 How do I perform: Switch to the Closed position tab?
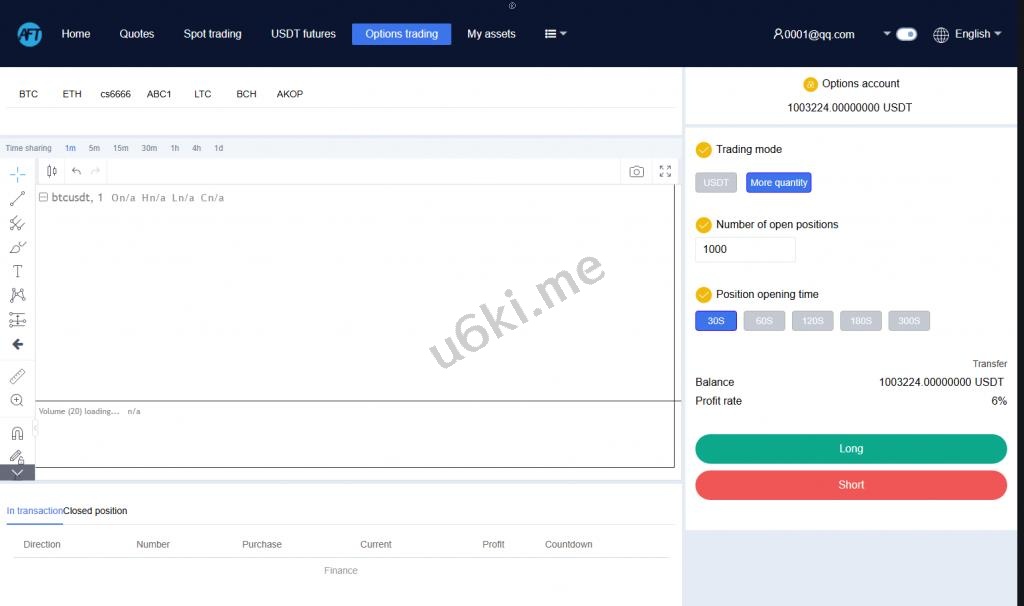click(96, 511)
